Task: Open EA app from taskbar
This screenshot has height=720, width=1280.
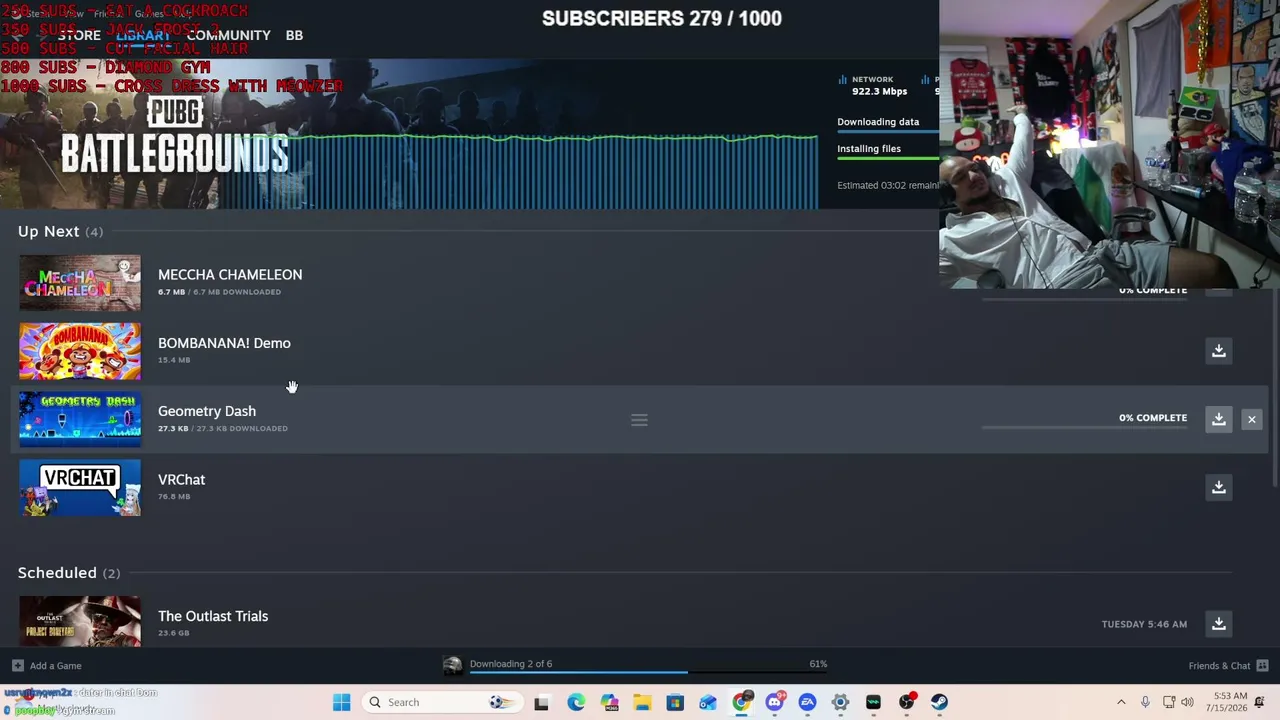Action: click(x=807, y=702)
